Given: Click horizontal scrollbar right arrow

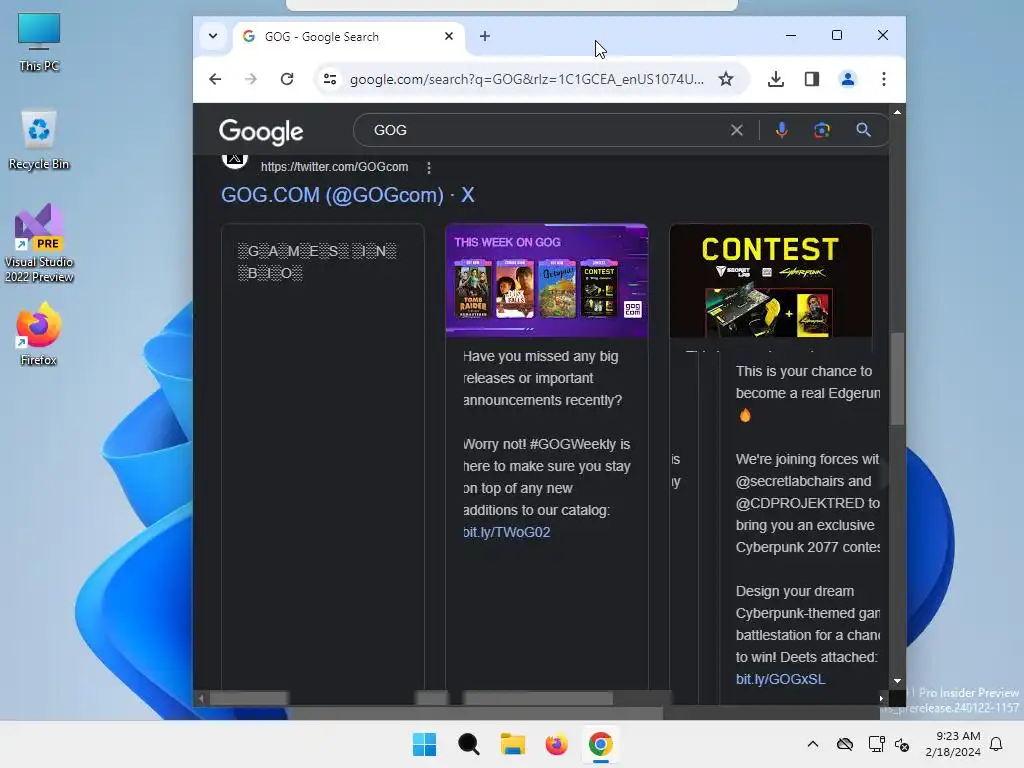Looking at the screenshot, I should point(881,698).
